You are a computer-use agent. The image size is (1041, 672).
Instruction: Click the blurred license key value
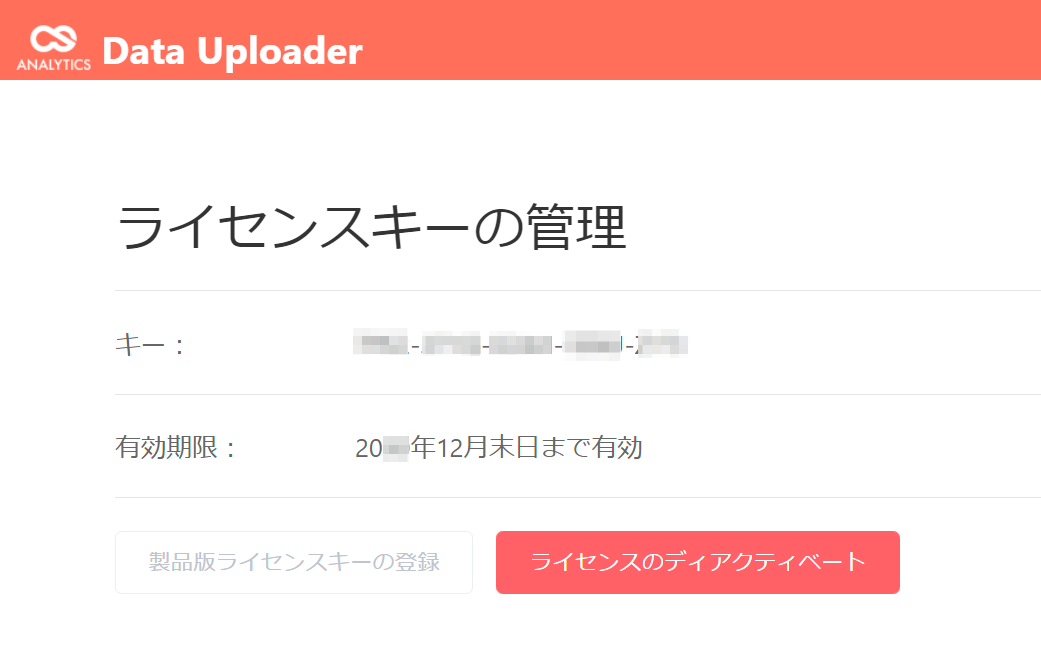click(x=520, y=344)
